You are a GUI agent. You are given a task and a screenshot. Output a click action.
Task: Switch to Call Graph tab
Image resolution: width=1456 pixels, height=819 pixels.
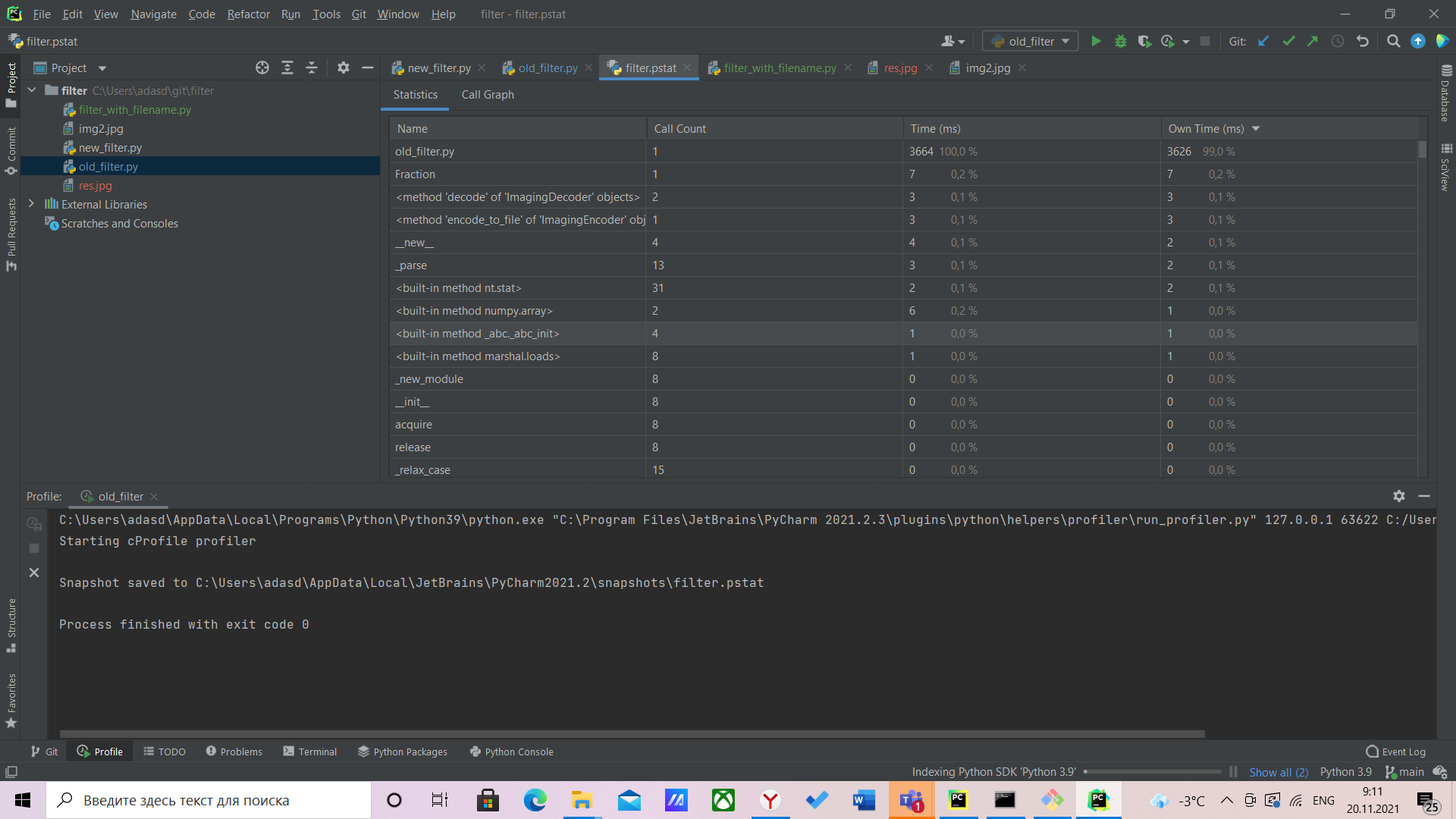pos(488,95)
